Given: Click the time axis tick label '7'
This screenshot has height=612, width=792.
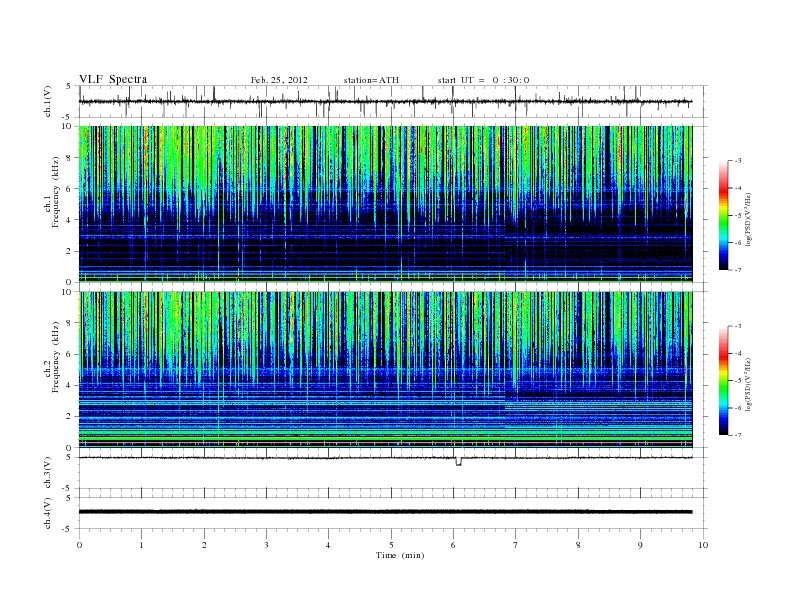Looking at the screenshot, I should (516, 545).
